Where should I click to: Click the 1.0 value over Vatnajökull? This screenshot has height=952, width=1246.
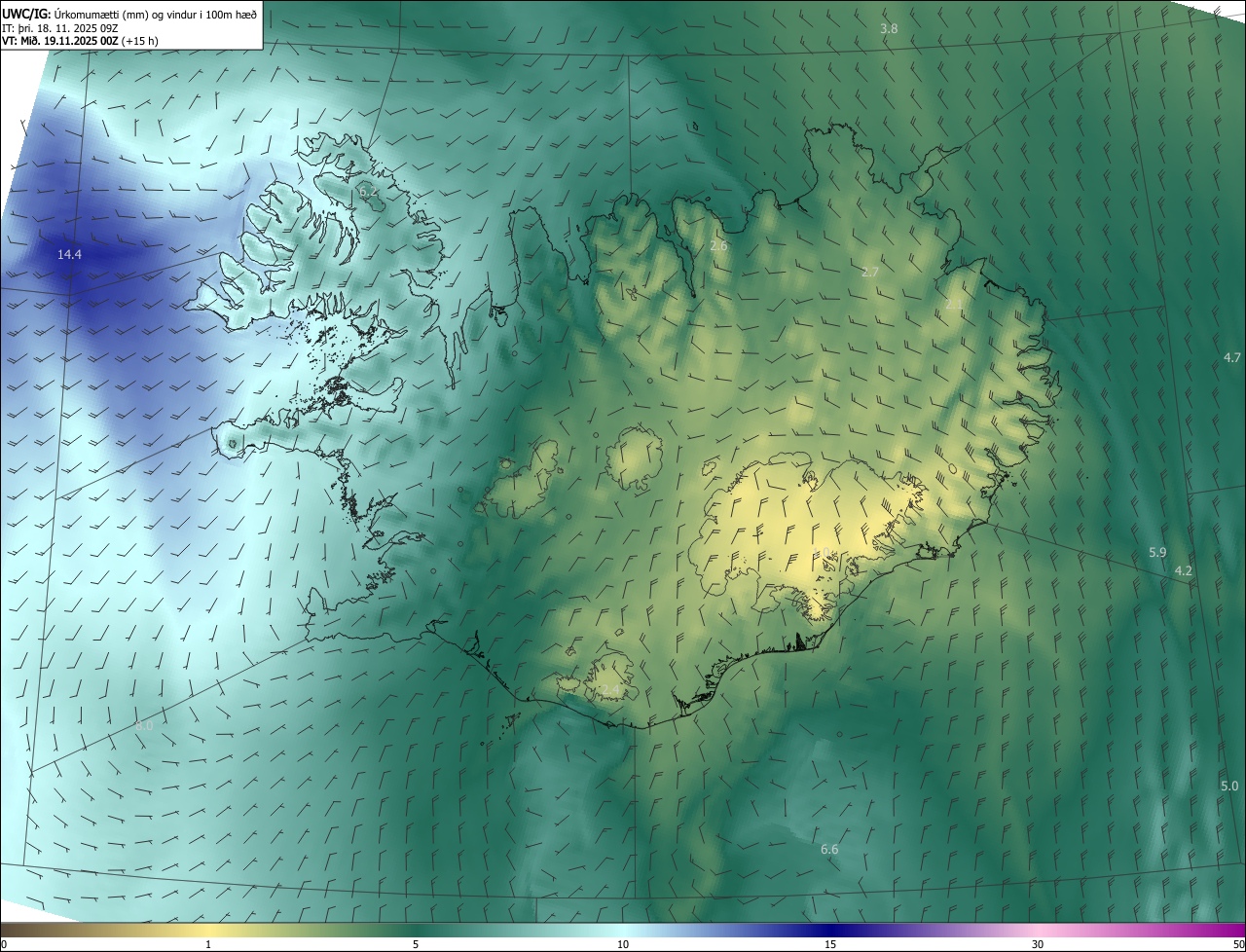[x=824, y=554]
